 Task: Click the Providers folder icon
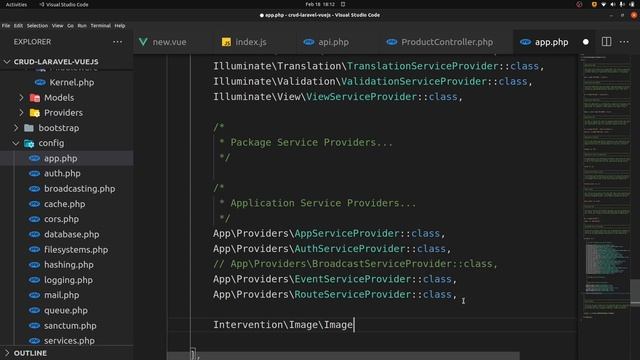(x=35, y=113)
